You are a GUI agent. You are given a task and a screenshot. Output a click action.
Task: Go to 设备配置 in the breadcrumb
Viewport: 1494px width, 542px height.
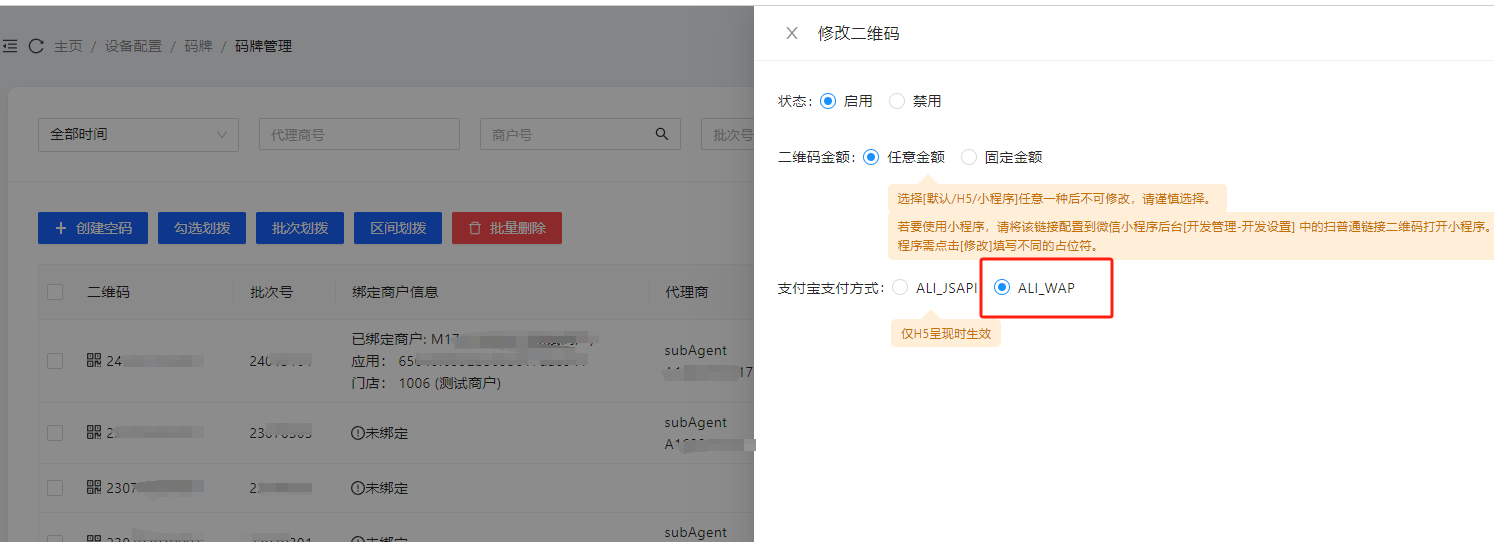(x=133, y=46)
